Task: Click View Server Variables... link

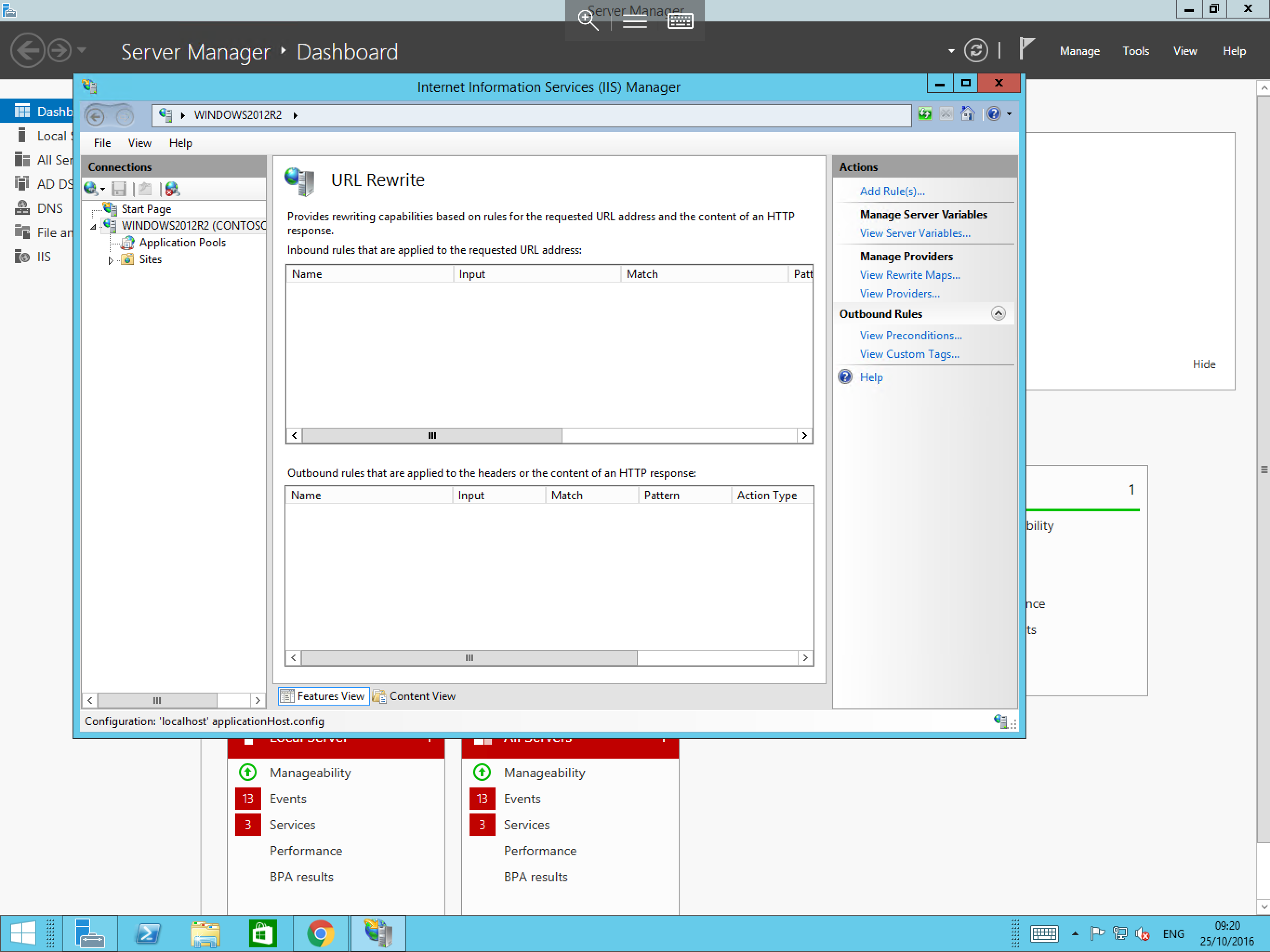Action: [914, 233]
